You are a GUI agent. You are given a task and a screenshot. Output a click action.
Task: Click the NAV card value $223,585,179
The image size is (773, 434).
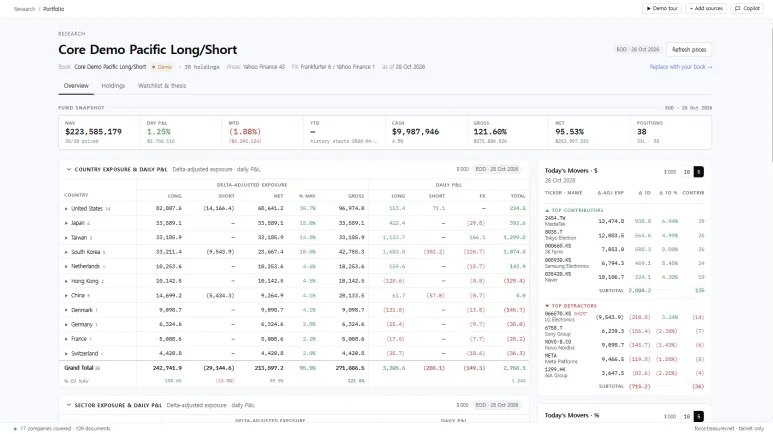click(93, 132)
